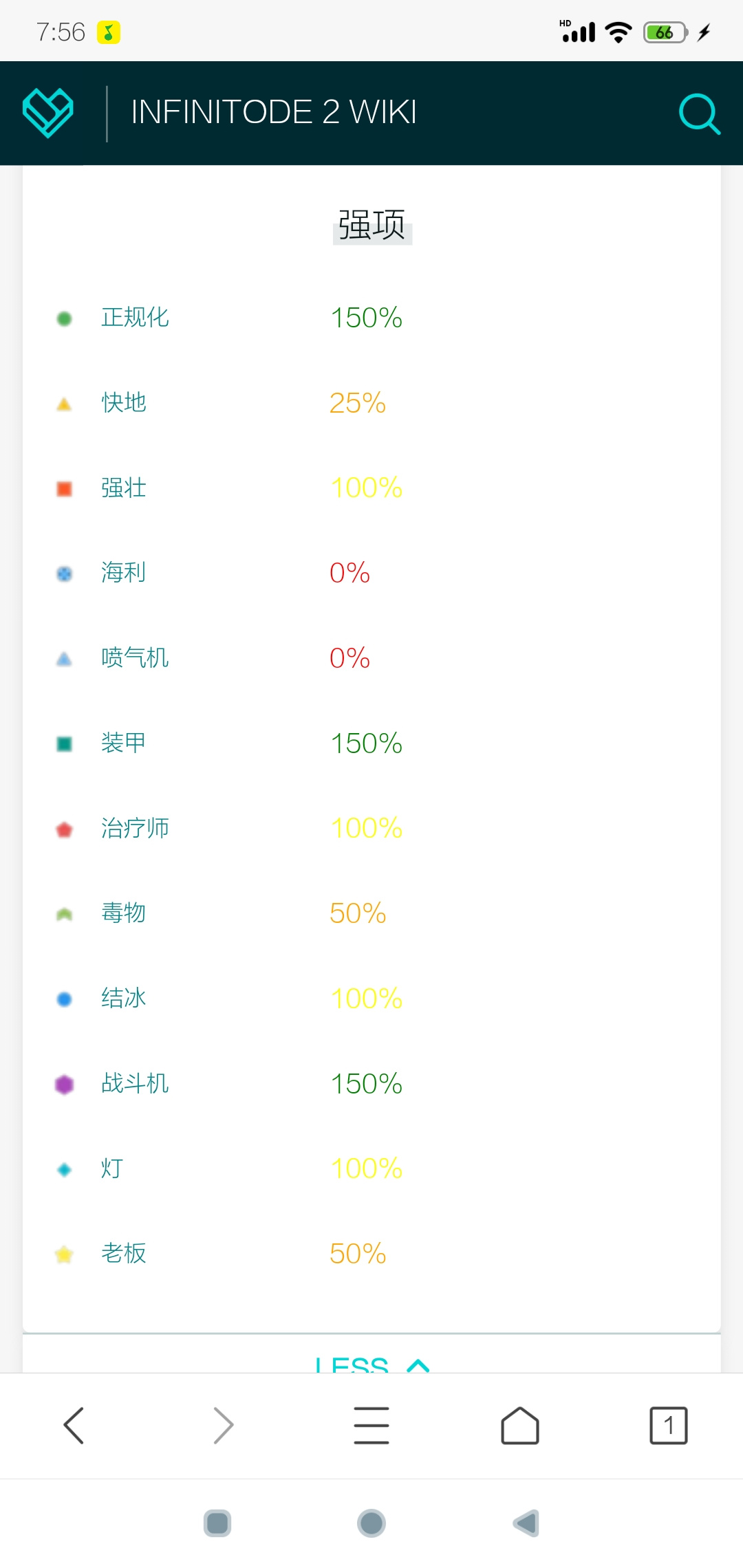Open the 结冰 enemy link
Screen dimensions: 743x1568
123,998
